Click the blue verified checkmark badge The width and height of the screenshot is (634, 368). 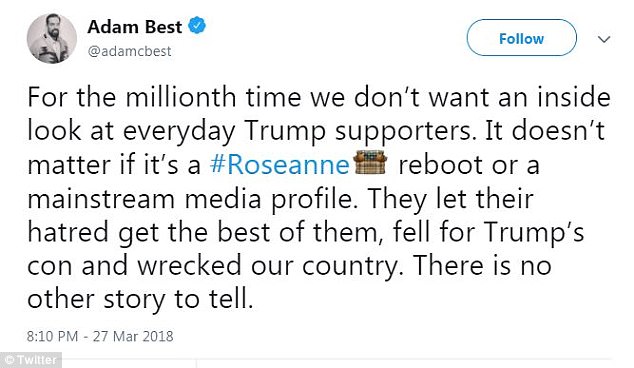(x=197, y=25)
